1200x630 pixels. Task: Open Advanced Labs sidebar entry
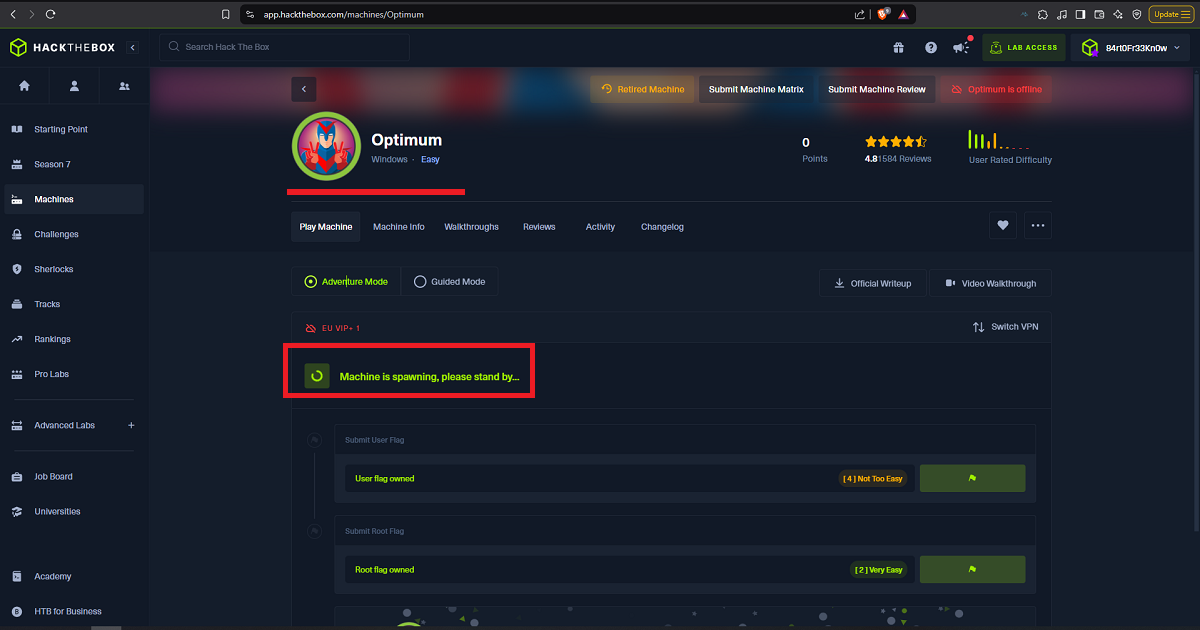64,425
